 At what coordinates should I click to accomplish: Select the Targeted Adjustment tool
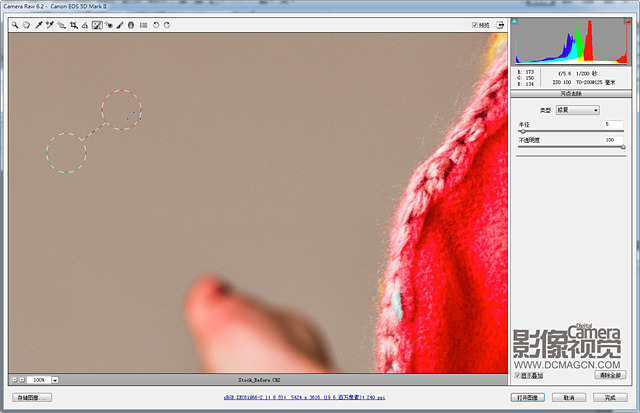62,25
